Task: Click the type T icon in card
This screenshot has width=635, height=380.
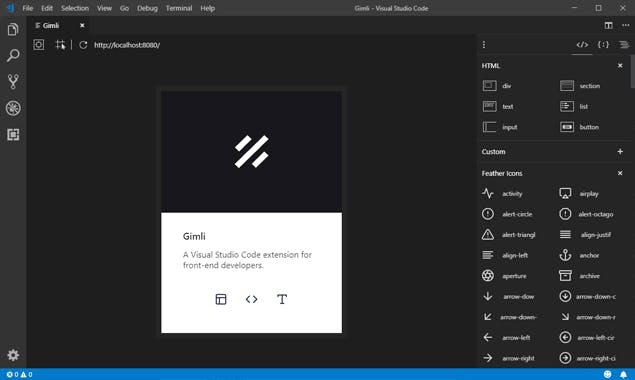Action: click(x=282, y=299)
